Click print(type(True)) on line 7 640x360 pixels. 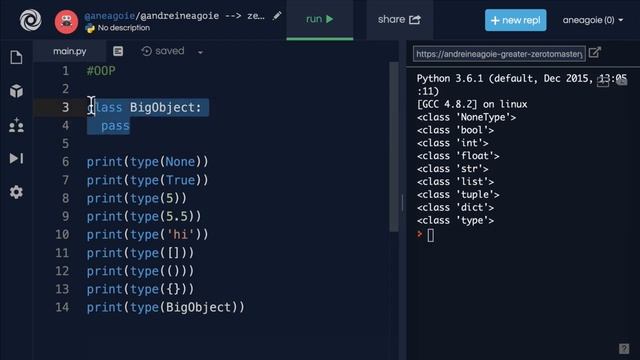pyautogui.click(x=147, y=180)
